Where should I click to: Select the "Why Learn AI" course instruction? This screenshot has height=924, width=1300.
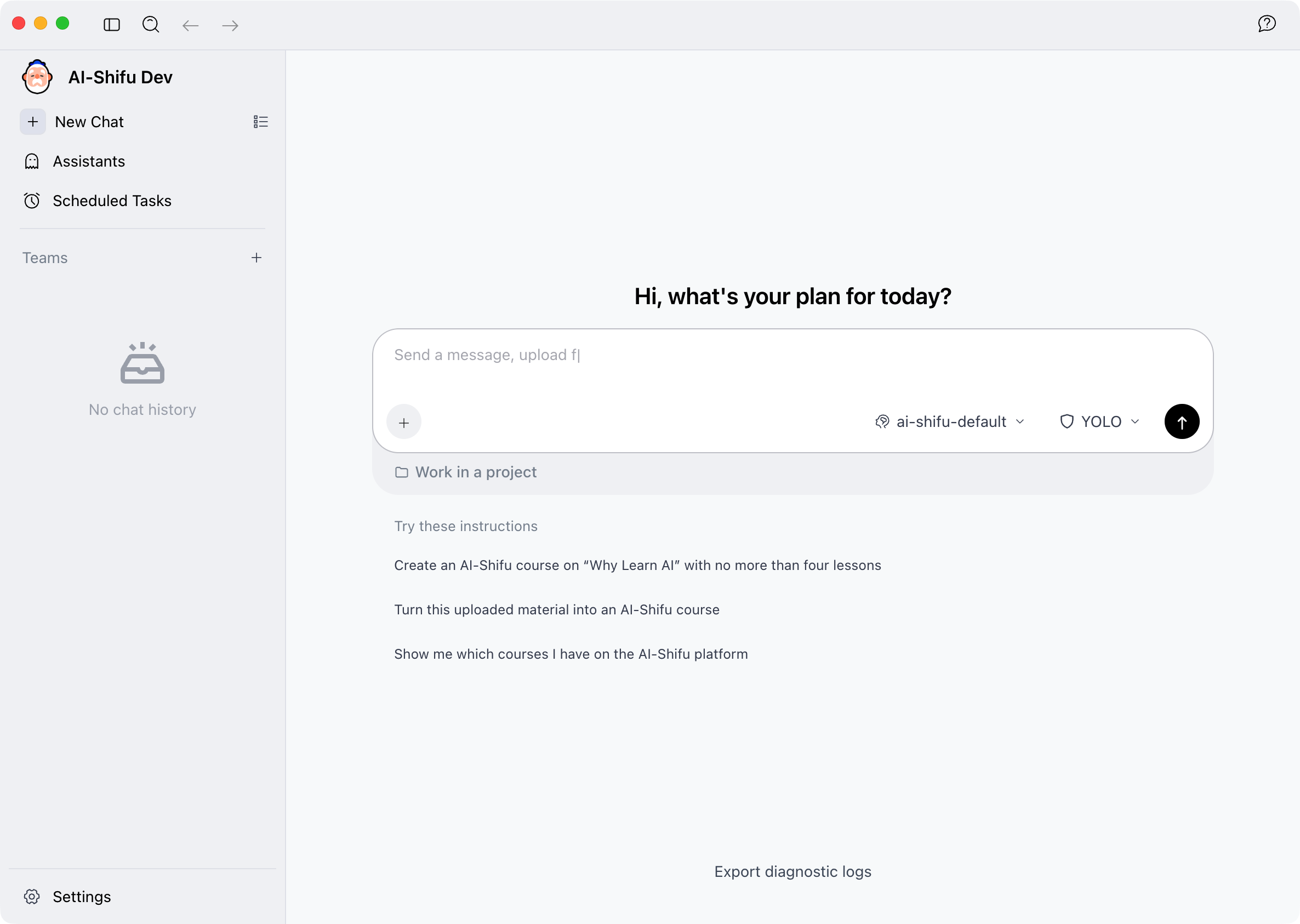tap(638, 565)
